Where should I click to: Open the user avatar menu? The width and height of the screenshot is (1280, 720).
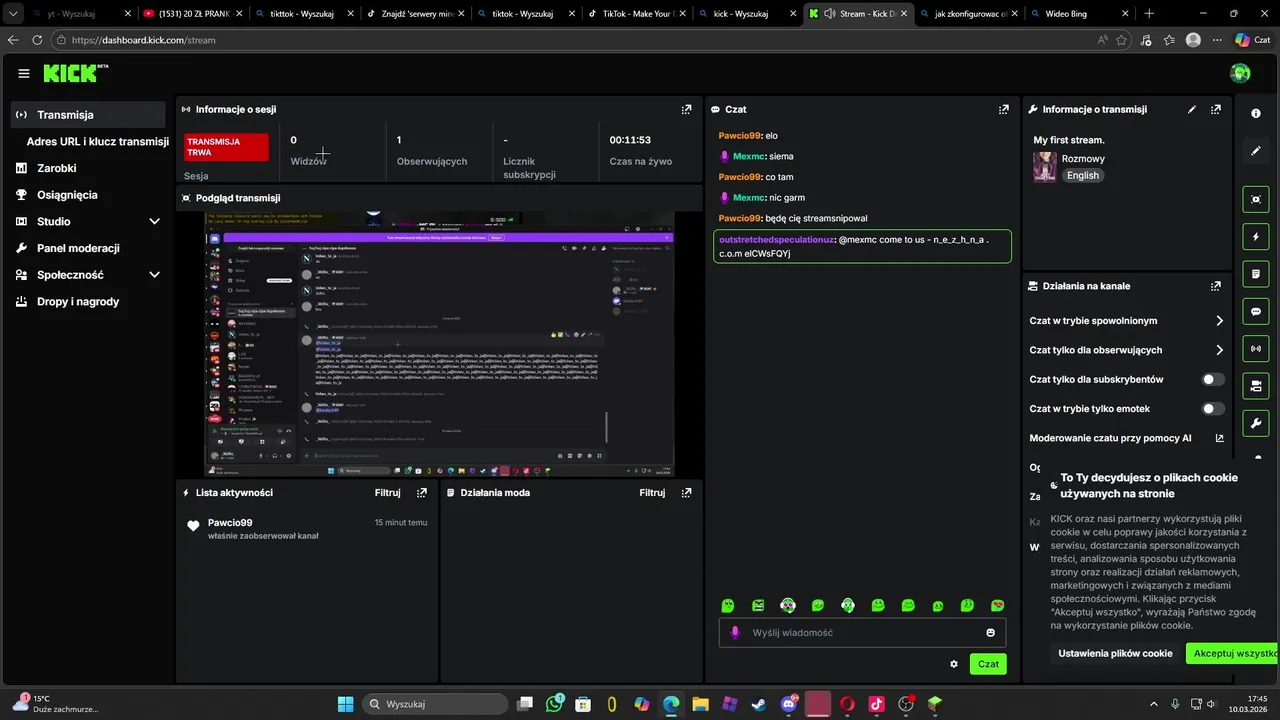[1240, 73]
